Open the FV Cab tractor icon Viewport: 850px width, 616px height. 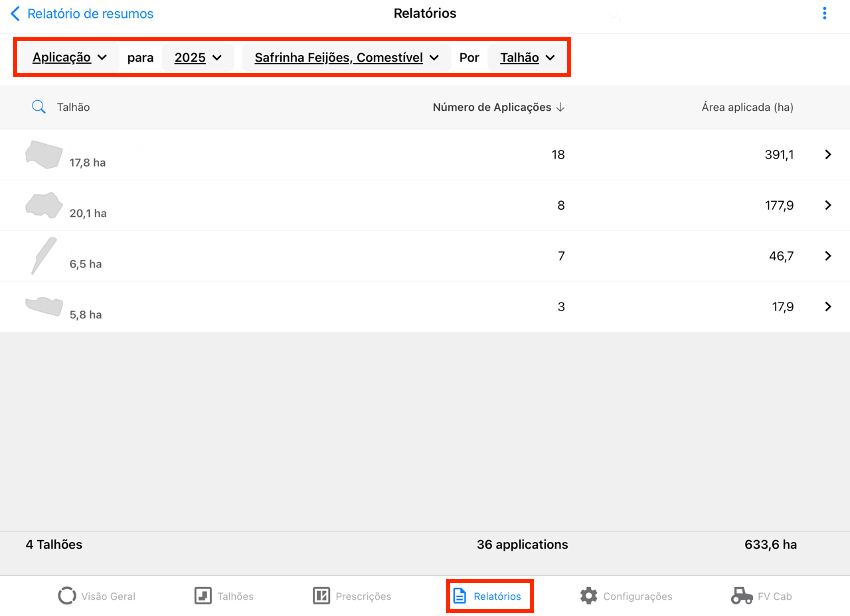point(742,596)
